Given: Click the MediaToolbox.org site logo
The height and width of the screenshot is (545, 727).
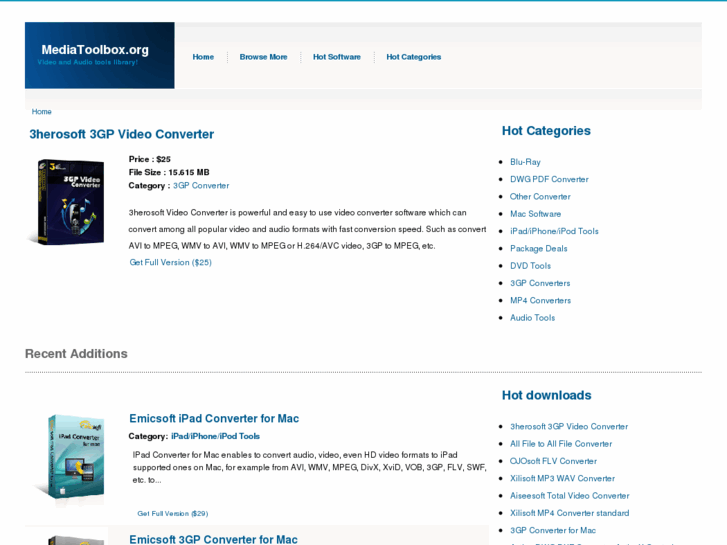Looking at the screenshot, I should click(95, 50).
